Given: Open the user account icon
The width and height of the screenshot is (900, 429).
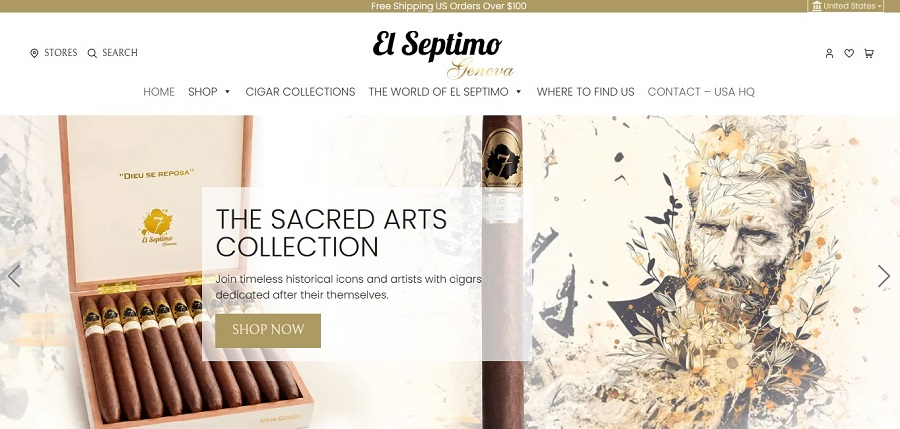Looking at the screenshot, I should [829, 53].
